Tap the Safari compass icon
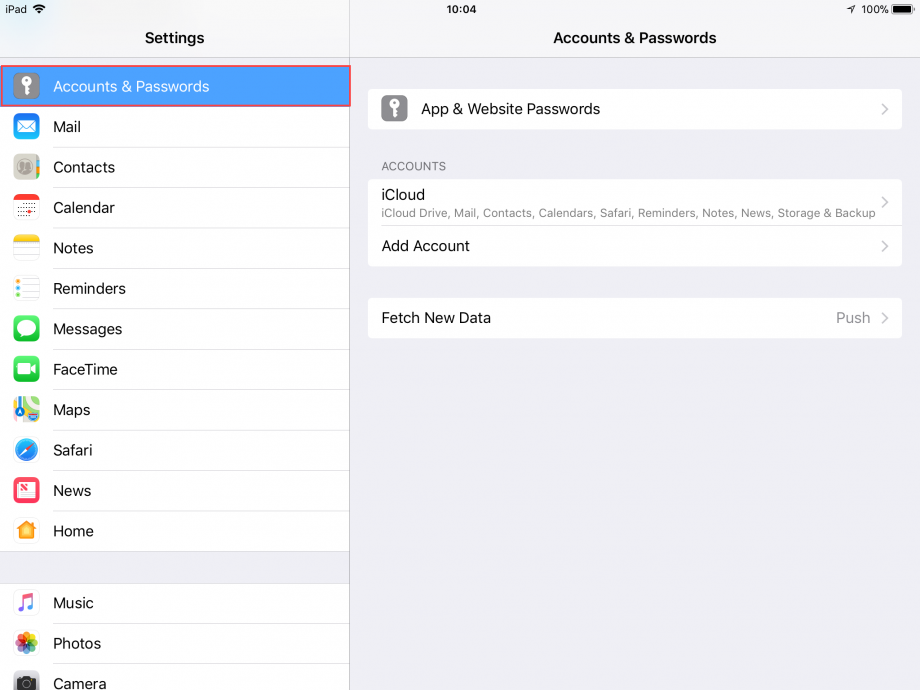The width and height of the screenshot is (920, 690). (27, 450)
